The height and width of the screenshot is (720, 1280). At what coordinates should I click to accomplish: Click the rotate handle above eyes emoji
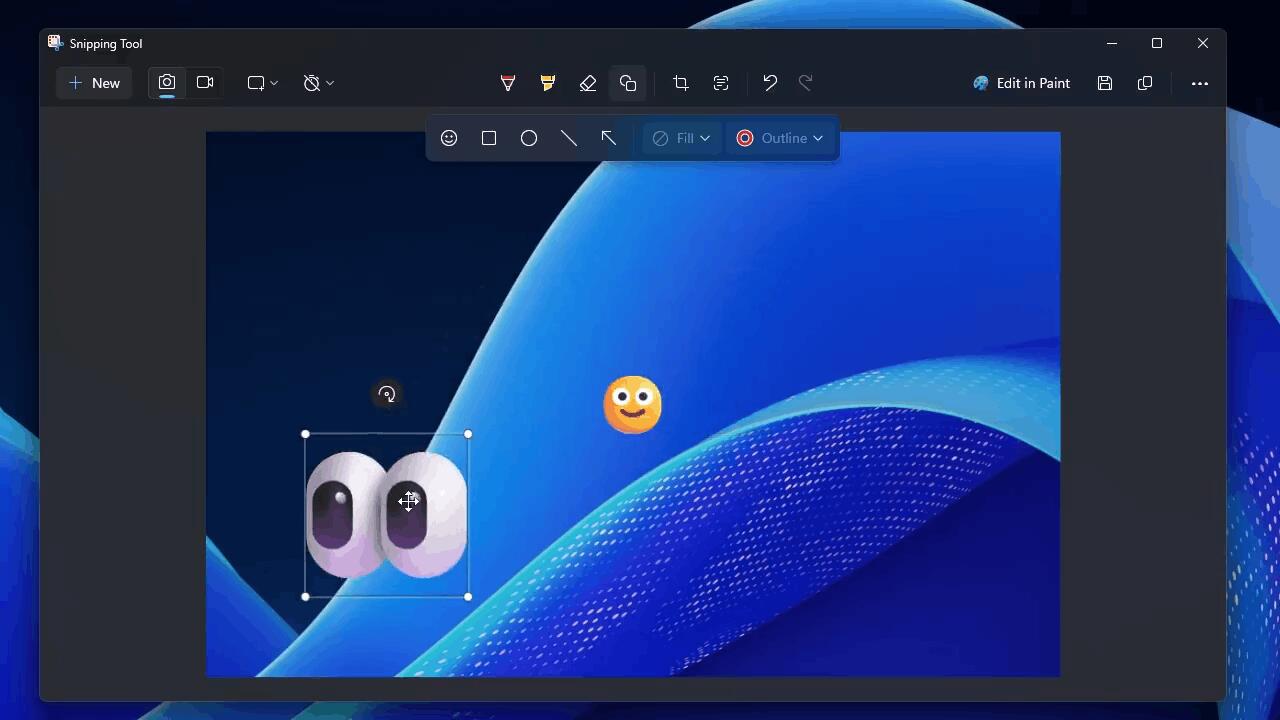click(387, 394)
